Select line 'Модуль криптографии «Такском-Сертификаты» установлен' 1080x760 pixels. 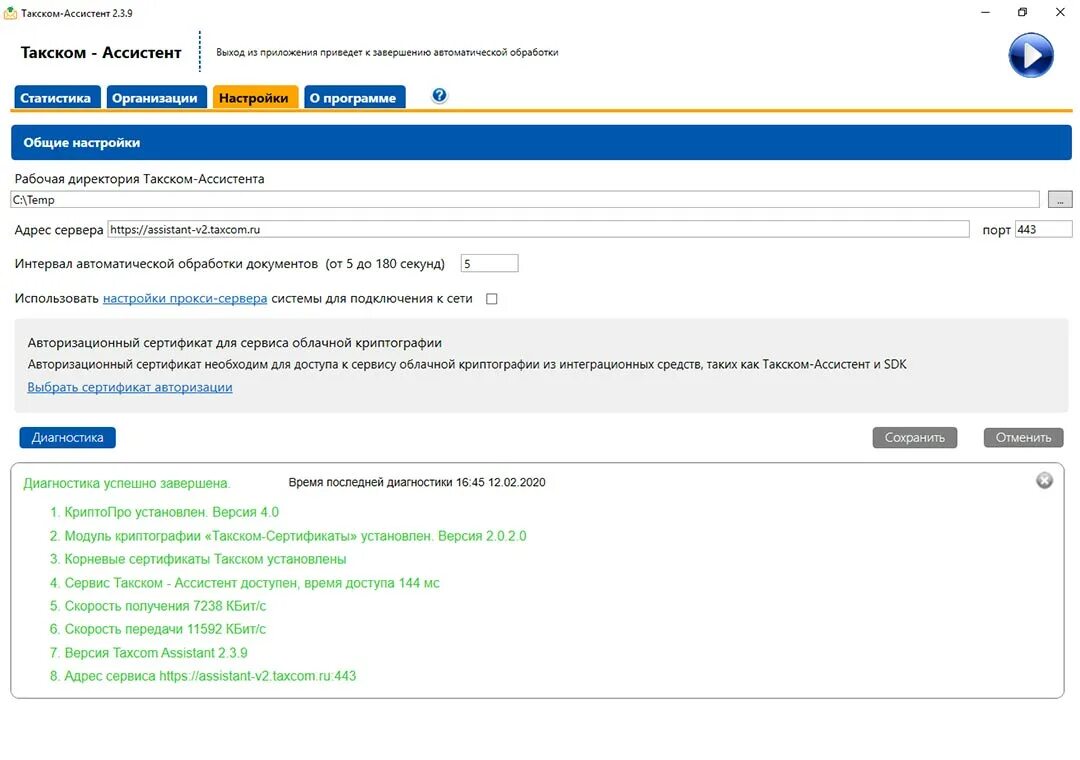tap(288, 535)
